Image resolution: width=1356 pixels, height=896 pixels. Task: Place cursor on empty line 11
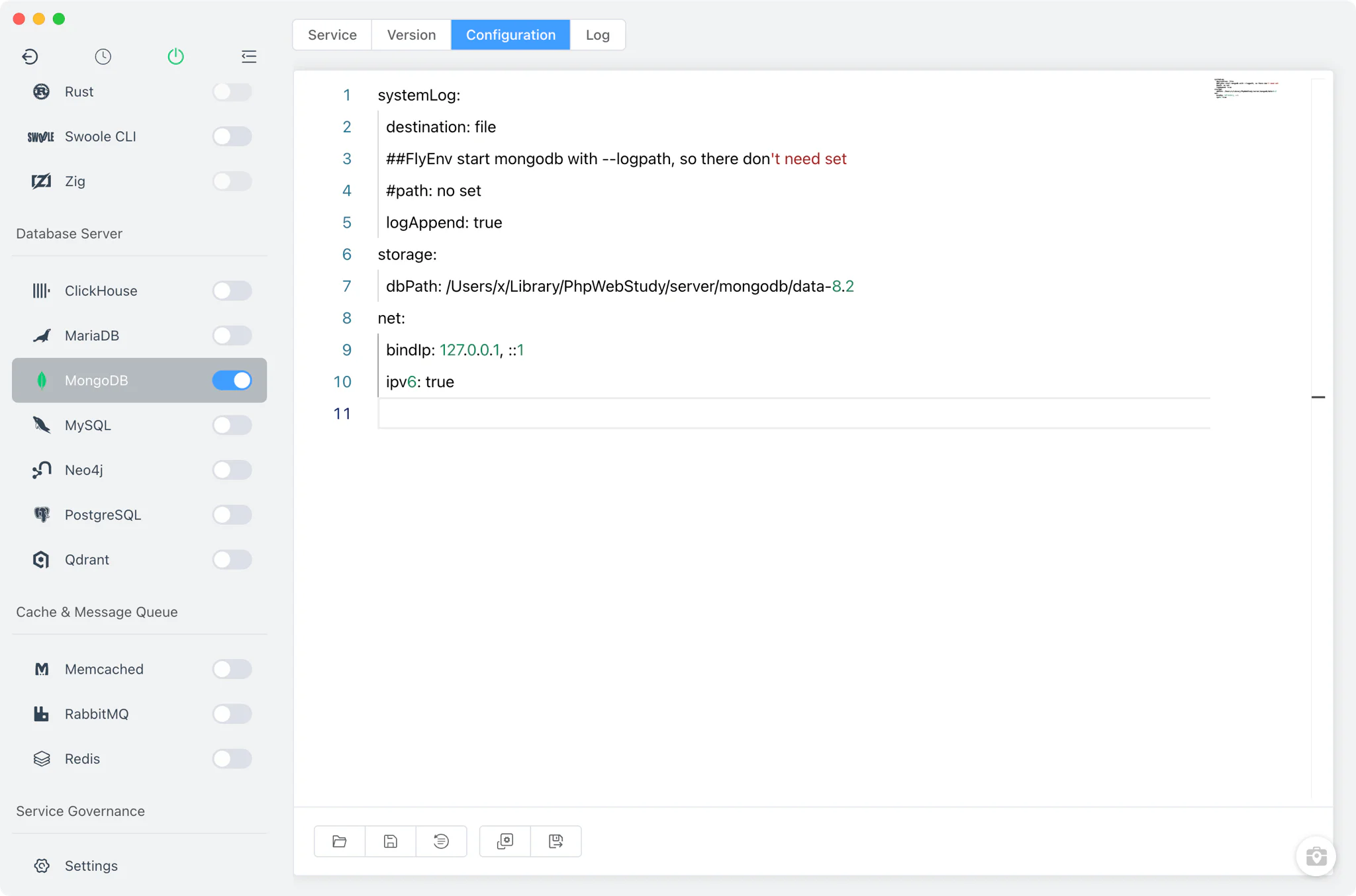coord(794,414)
